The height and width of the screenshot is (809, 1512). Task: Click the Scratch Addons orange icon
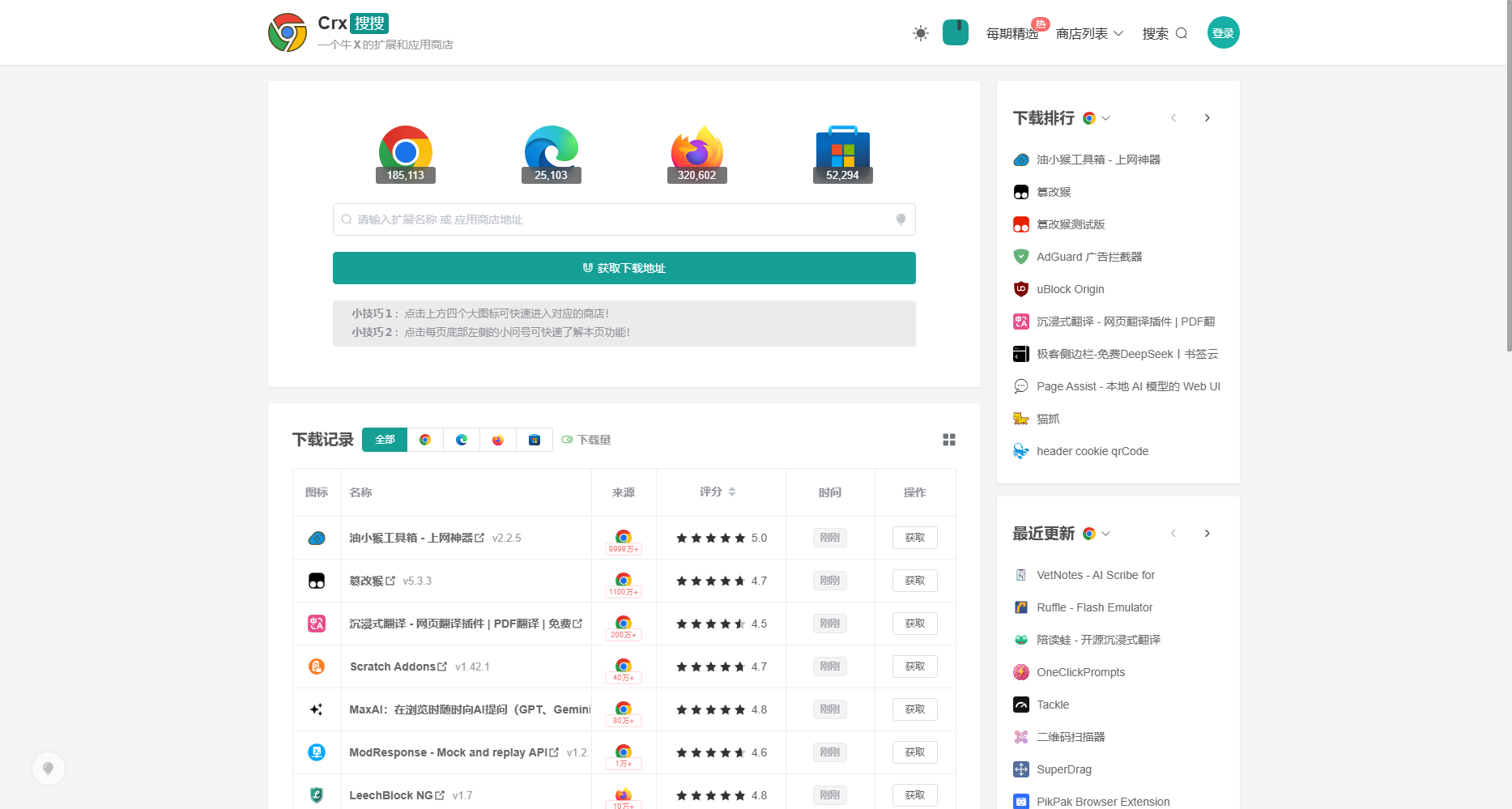(x=317, y=666)
